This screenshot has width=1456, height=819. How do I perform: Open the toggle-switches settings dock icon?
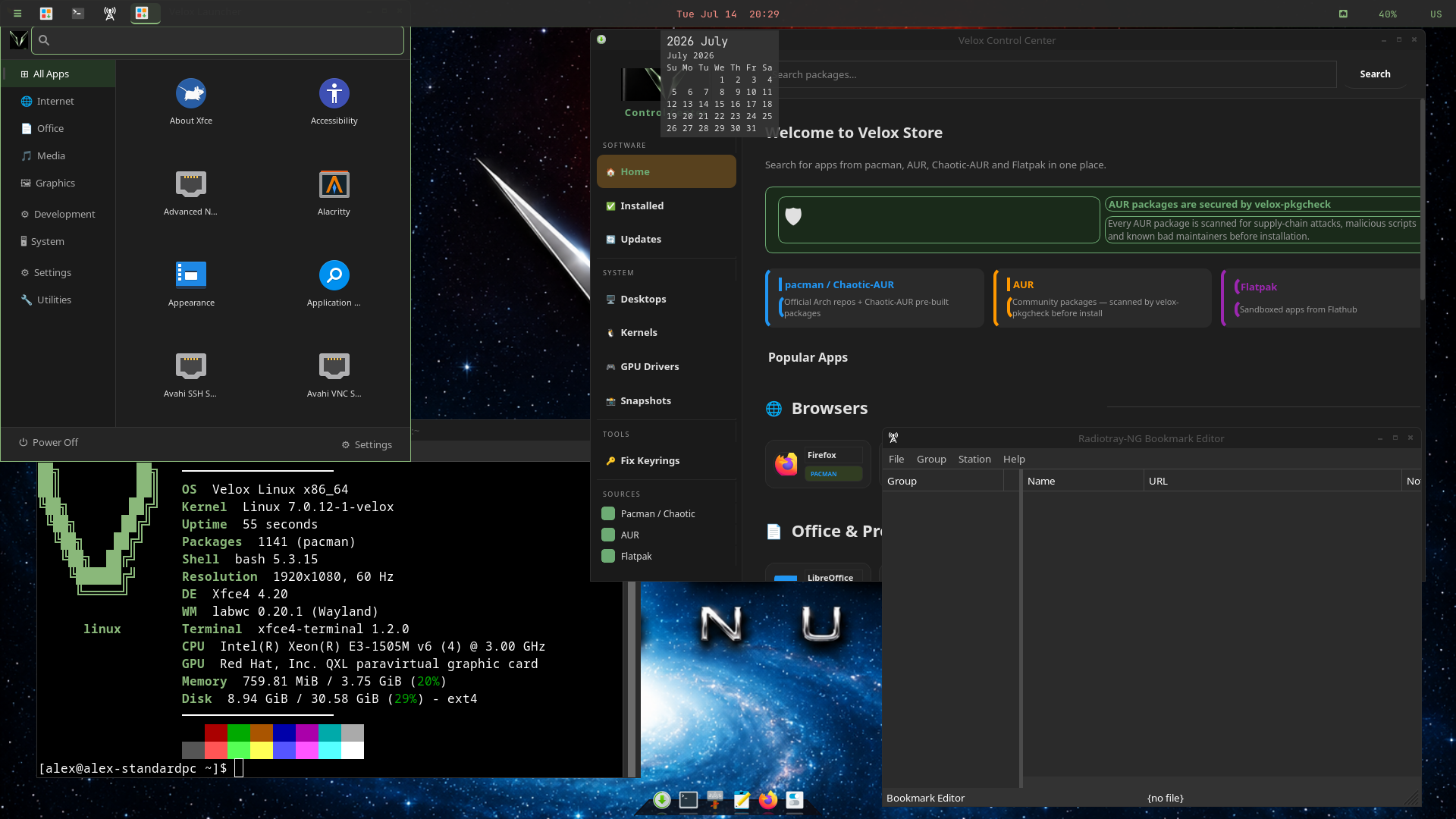[x=795, y=800]
